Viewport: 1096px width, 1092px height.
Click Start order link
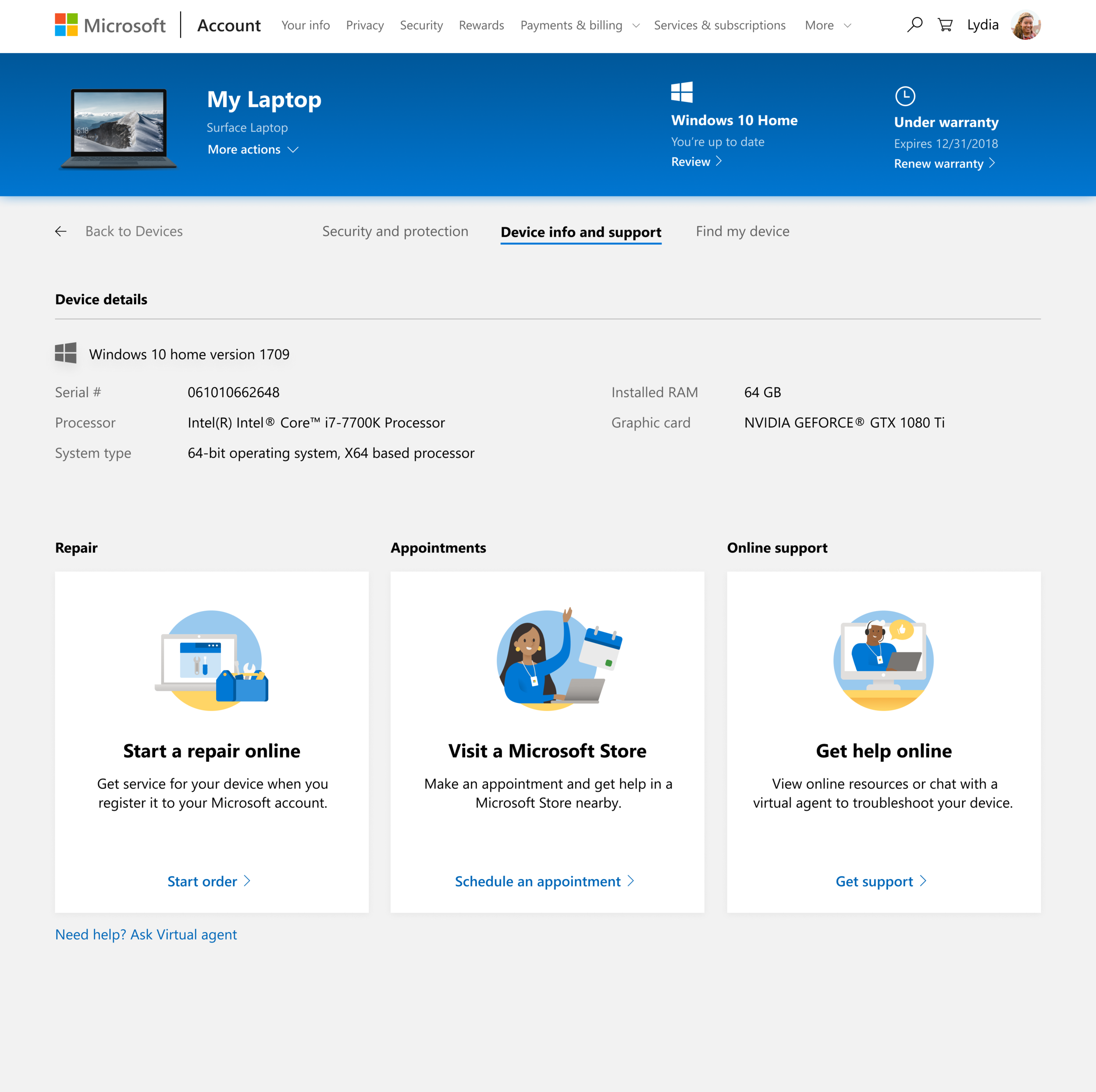[209, 881]
